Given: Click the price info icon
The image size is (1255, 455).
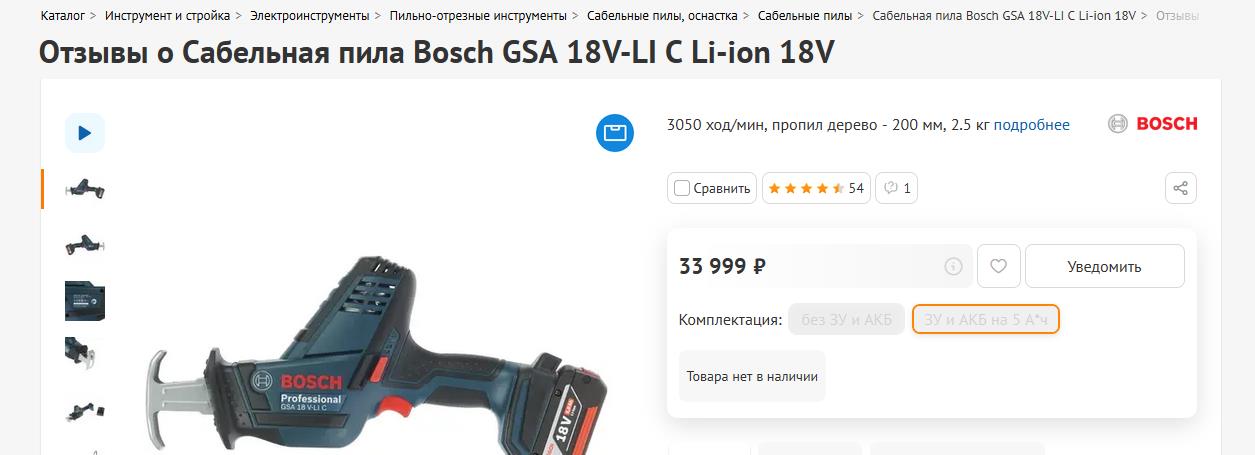Looking at the screenshot, I should [x=953, y=267].
